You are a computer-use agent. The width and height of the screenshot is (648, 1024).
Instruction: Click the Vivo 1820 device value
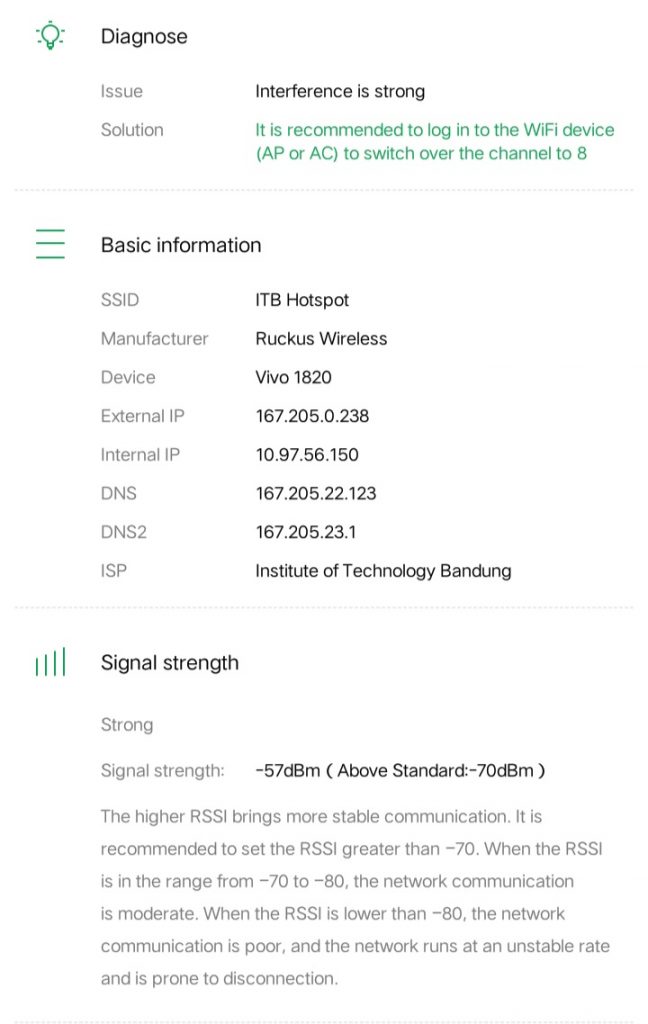(x=293, y=378)
